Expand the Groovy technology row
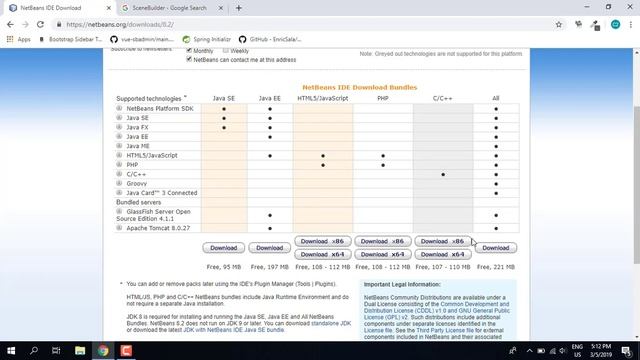Screen dimensions: 640x360 [119, 183]
